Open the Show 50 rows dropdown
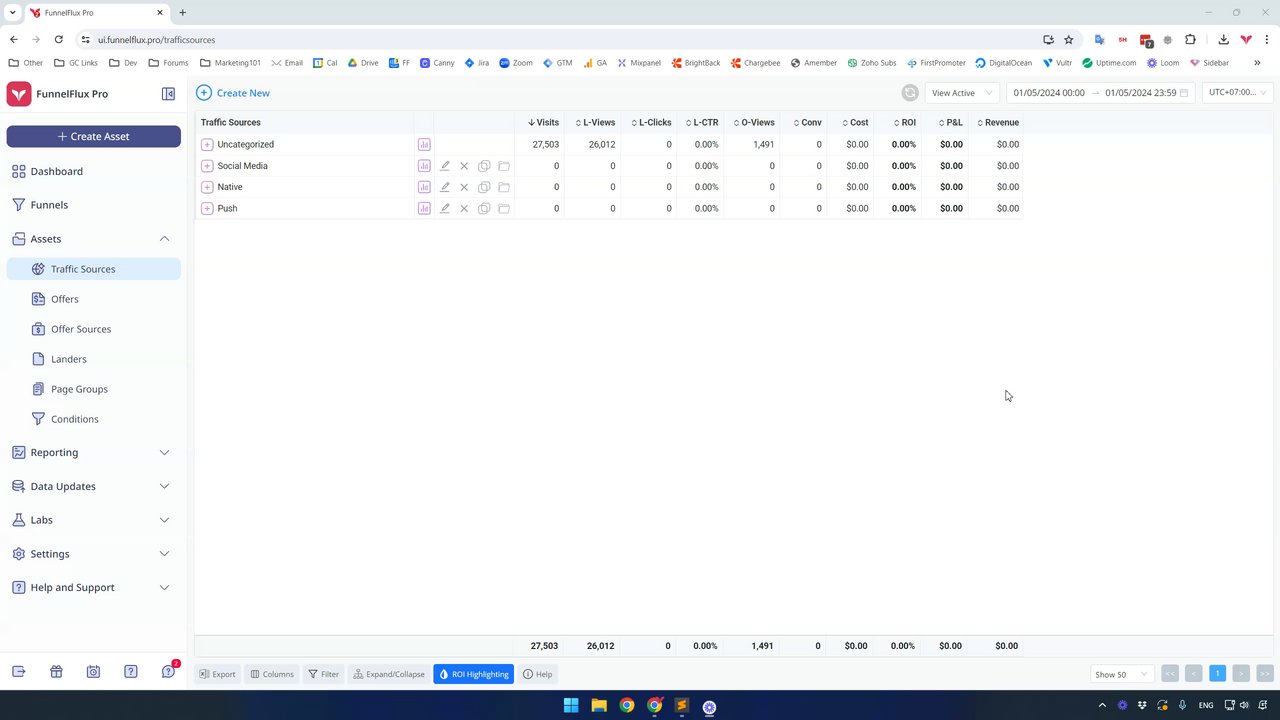The width and height of the screenshot is (1280, 720). pos(1120,674)
